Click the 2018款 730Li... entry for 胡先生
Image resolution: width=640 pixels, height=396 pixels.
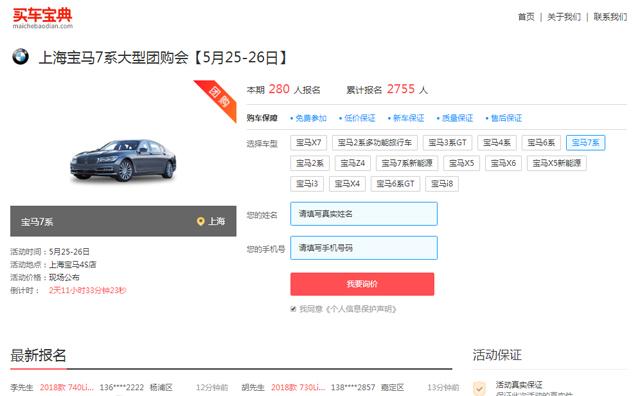click(298, 387)
